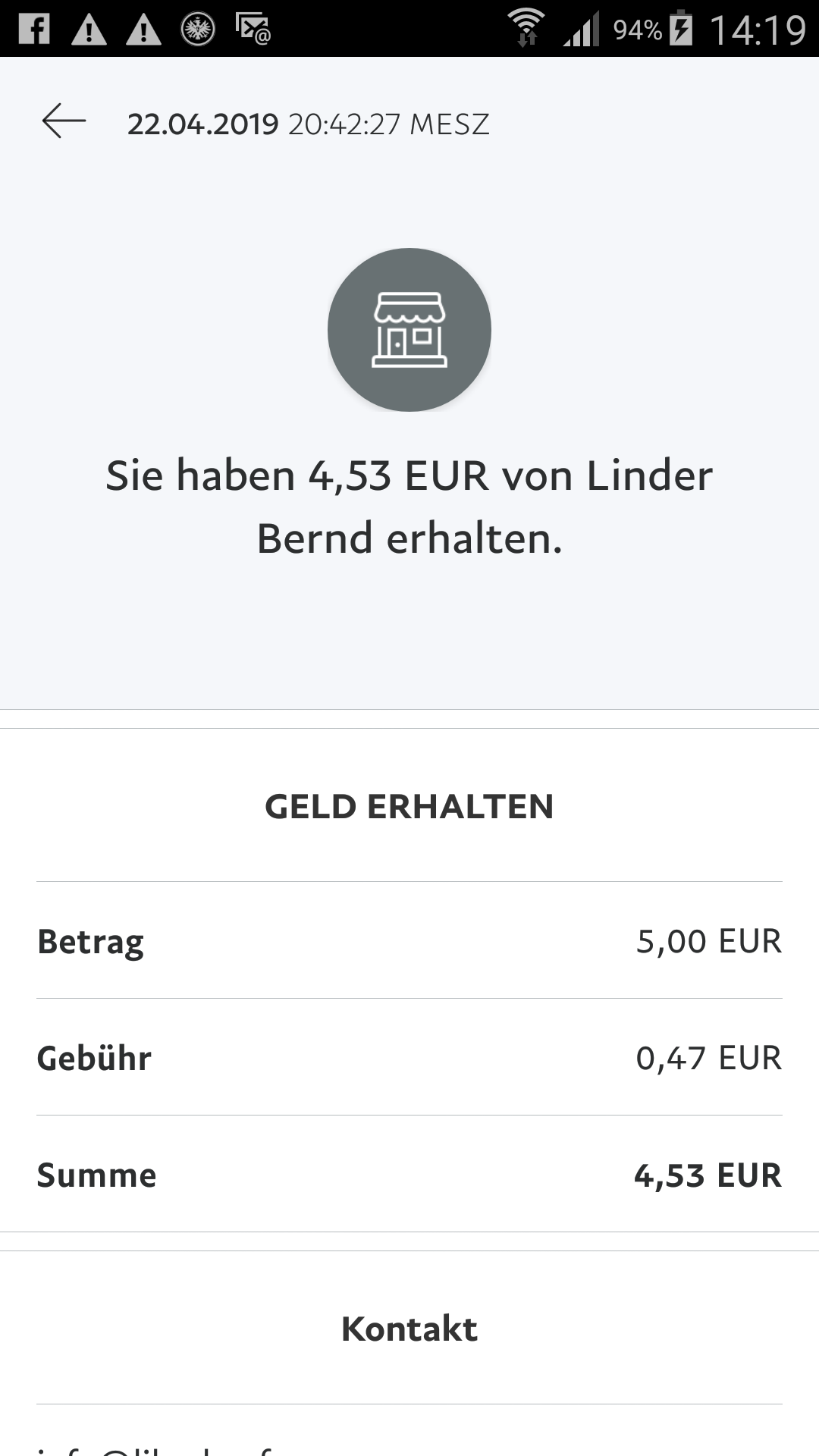Tap the back arrow
The height and width of the screenshot is (1456, 819).
tap(64, 122)
